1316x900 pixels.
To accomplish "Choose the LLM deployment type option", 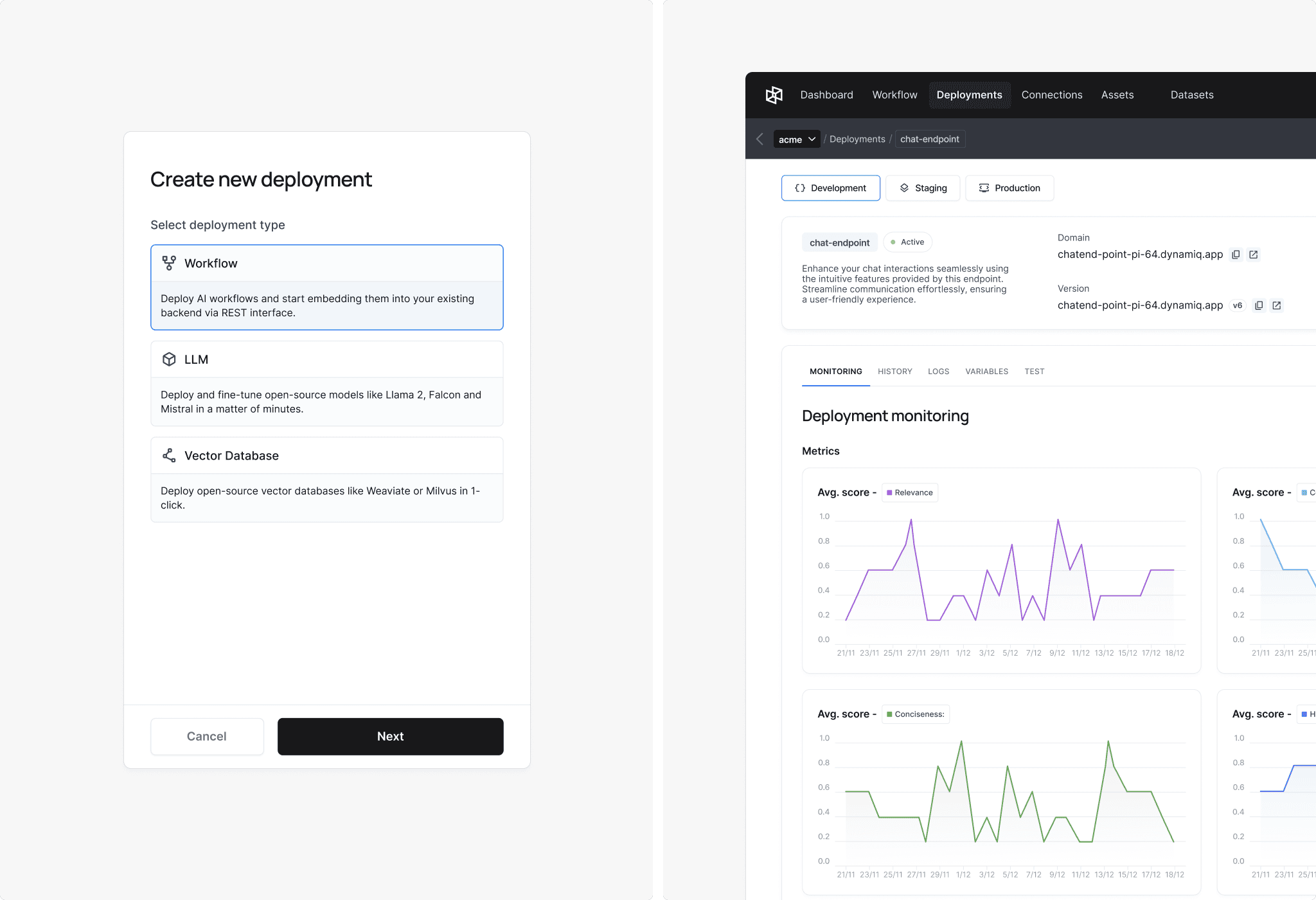I will coord(326,383).
